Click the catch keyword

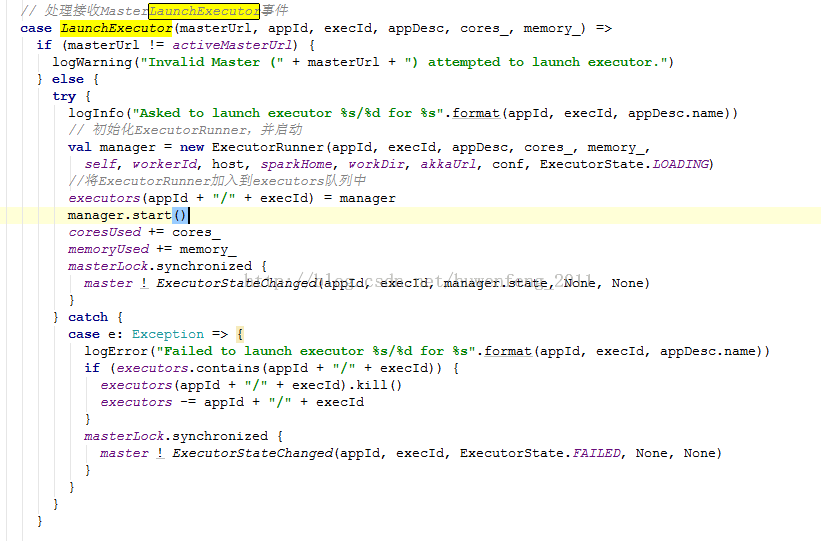click(88, 317)
